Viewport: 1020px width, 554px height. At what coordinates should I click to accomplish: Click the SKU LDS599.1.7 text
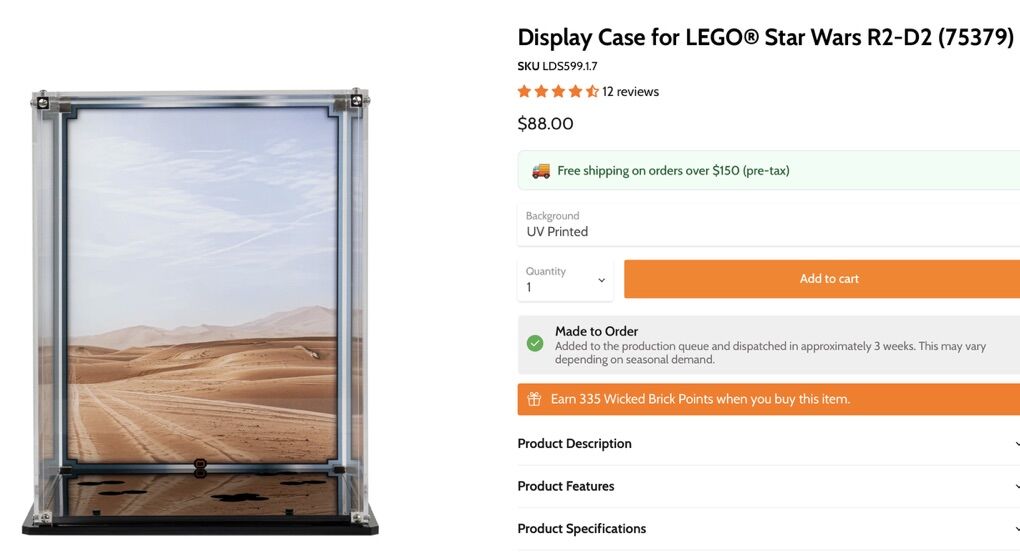click(x=557, y=66)
